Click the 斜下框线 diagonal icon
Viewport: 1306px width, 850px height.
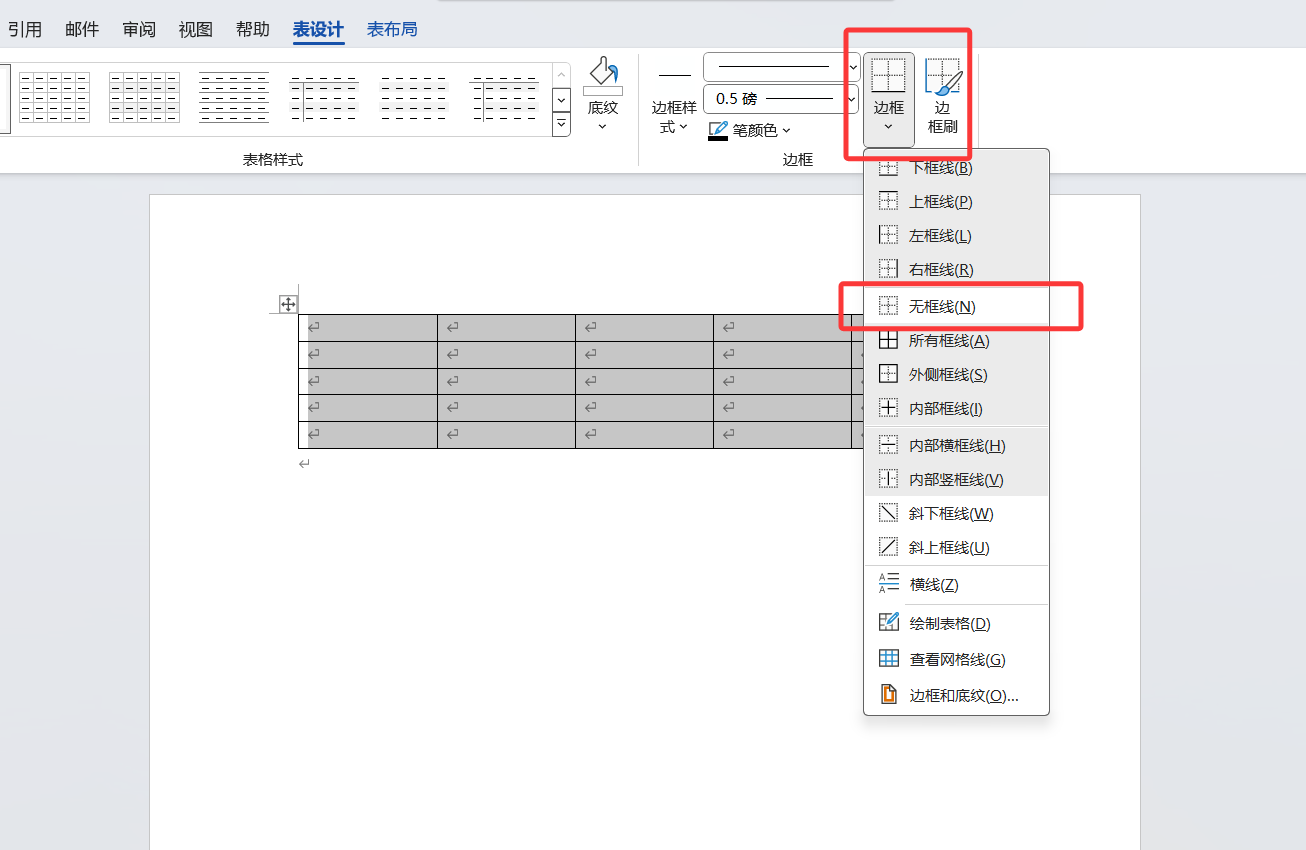pos(888,514)
